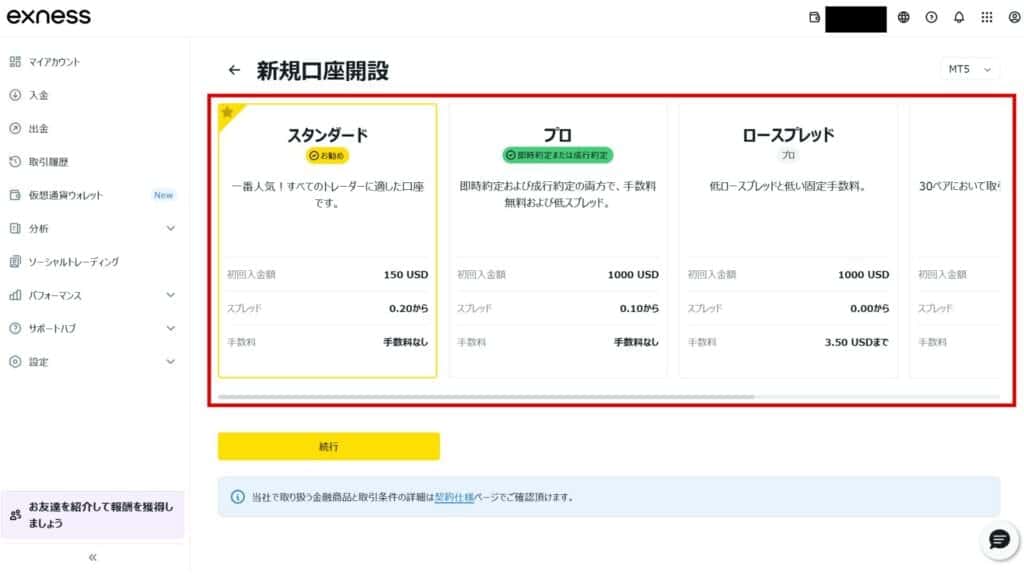Open the 契約仕様 link
This screenshot has width=1024, height=576.
pos(454,497)
